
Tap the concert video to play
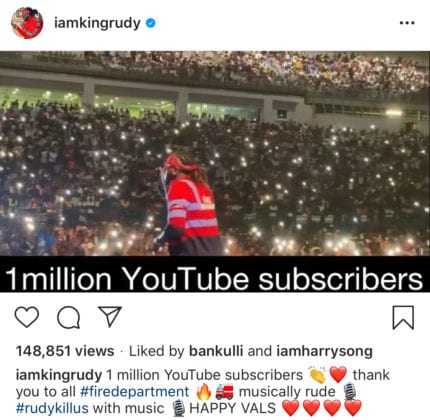click(215, 153)
